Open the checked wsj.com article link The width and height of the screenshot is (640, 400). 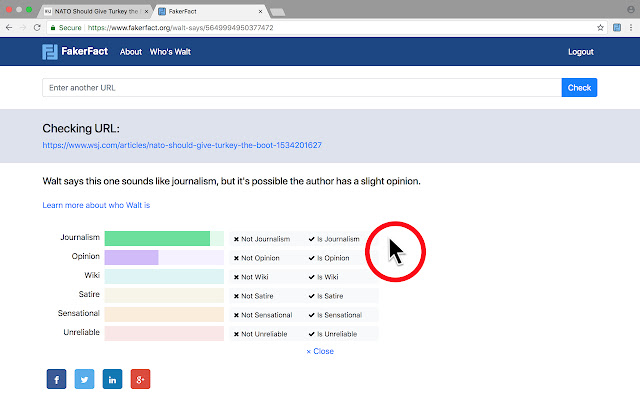(182, 145)
